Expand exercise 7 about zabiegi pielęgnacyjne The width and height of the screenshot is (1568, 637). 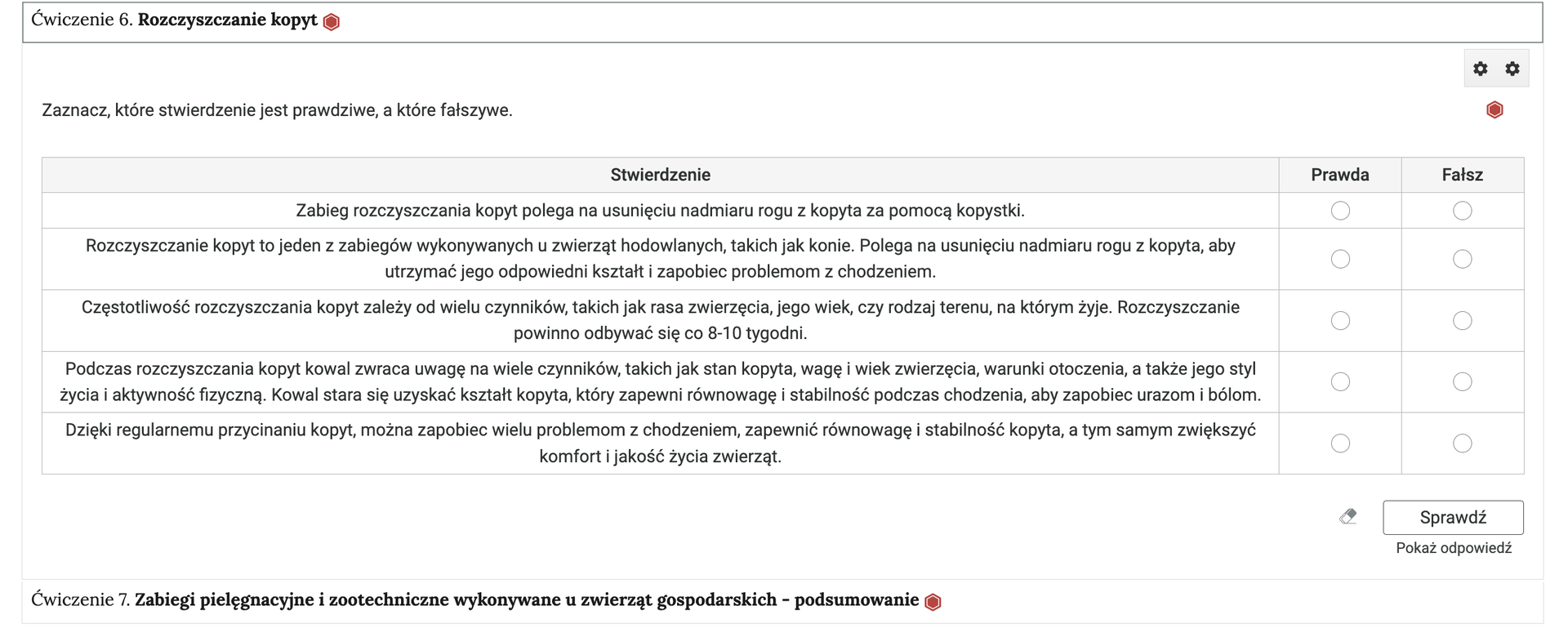474,600
